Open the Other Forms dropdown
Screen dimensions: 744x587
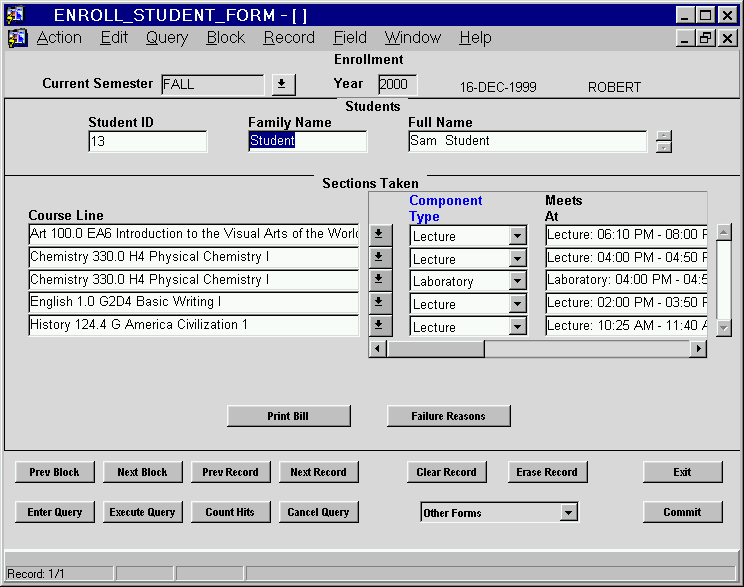tap(568, 512)
